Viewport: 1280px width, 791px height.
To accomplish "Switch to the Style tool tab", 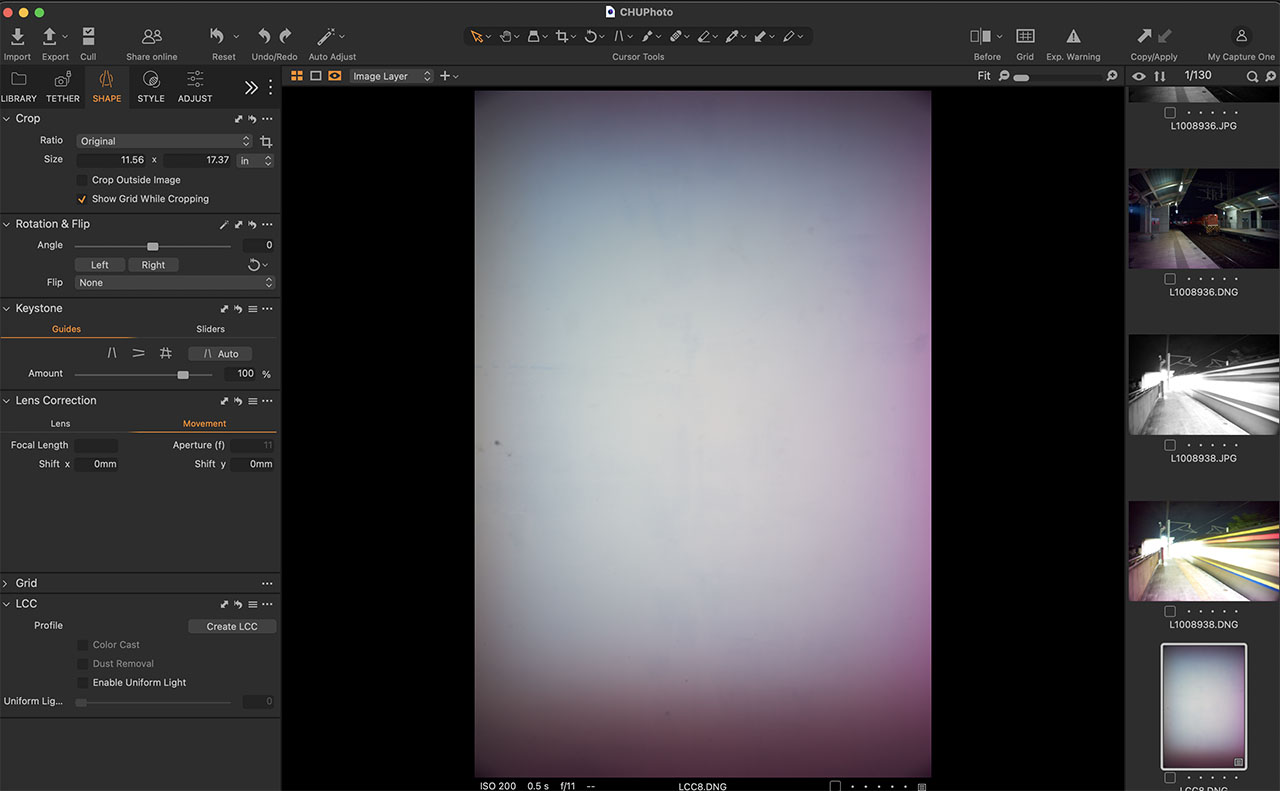I will coord(151,86).
